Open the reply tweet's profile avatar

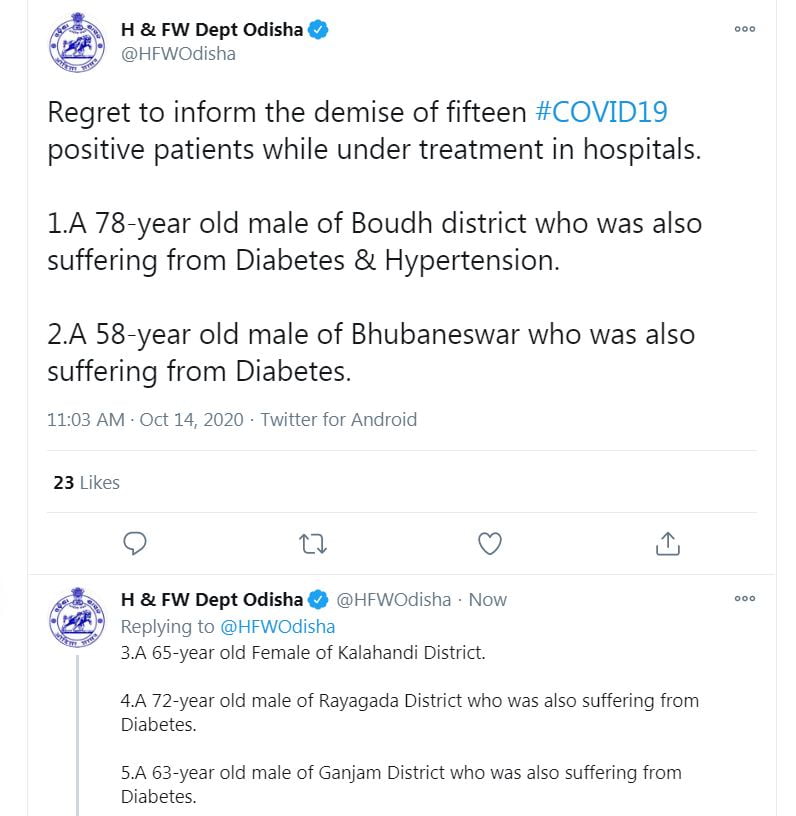tap(77, 616)
